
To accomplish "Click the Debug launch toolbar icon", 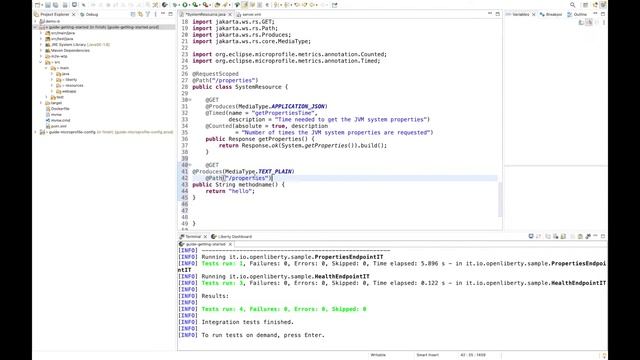I will click(x=175, y=5).
